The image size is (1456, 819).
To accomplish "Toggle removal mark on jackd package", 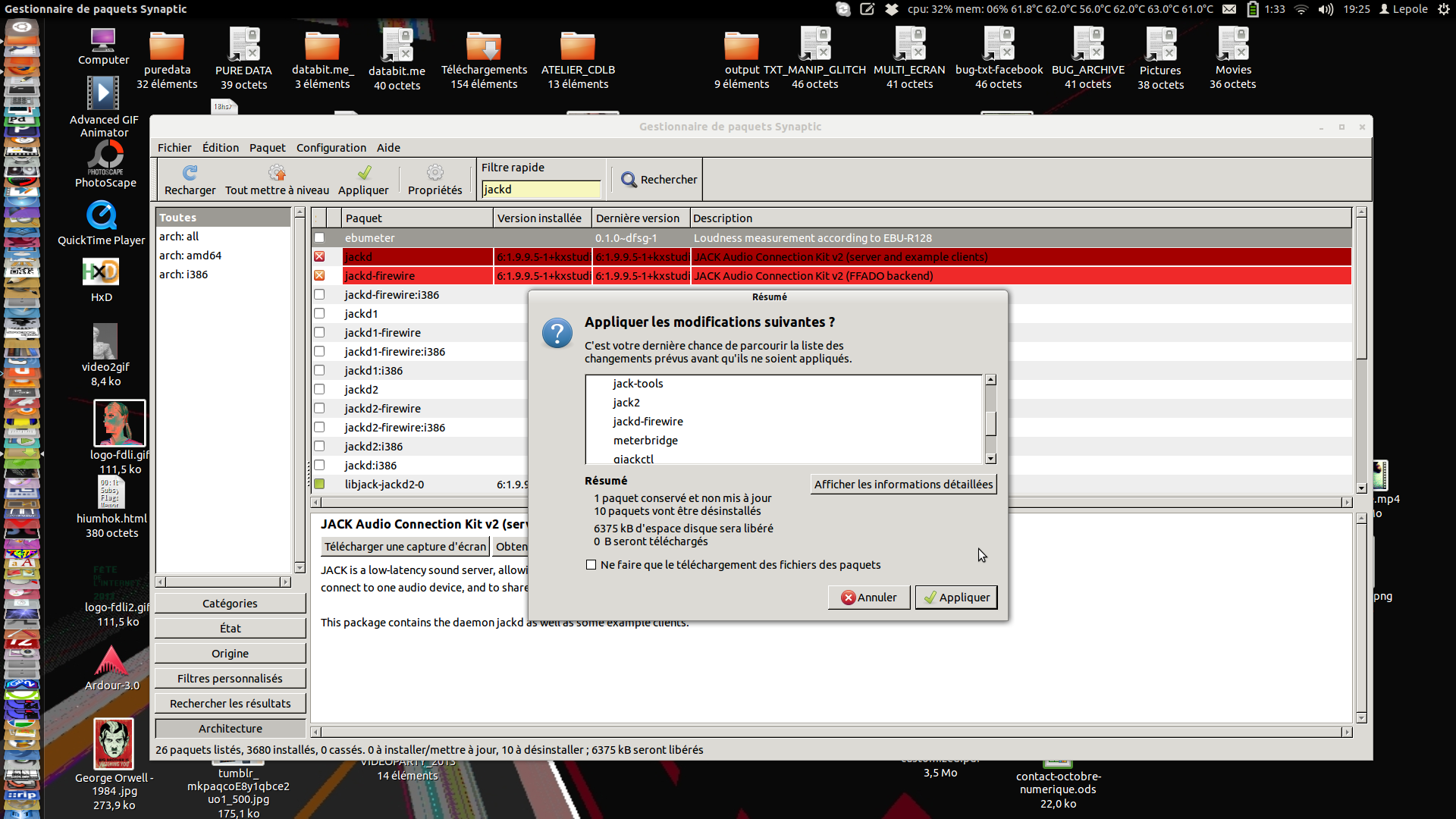I will pos(319,257).
